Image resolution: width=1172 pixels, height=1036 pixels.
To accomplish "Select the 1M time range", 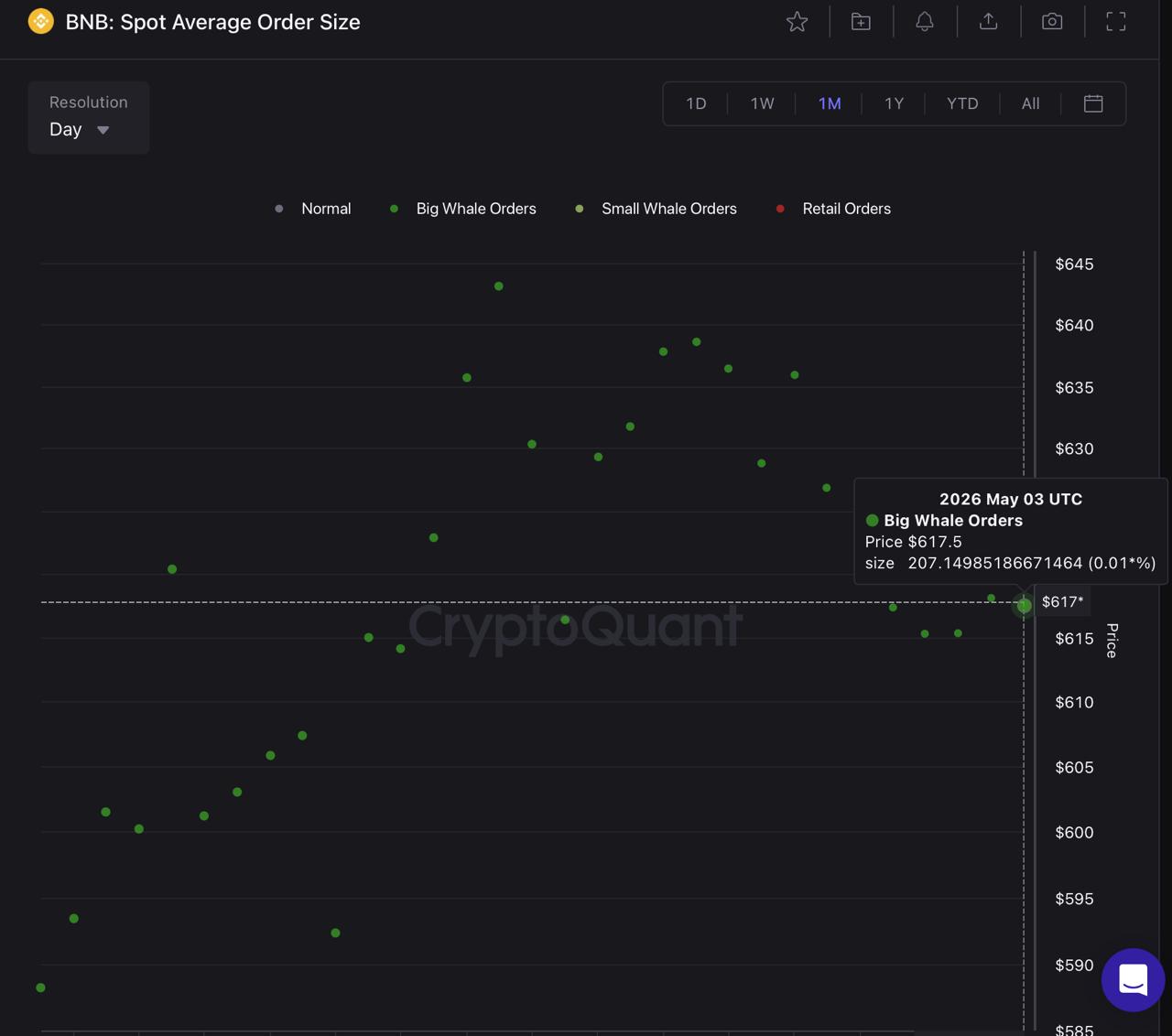I will pyautogui.click(x=830, y=103).
